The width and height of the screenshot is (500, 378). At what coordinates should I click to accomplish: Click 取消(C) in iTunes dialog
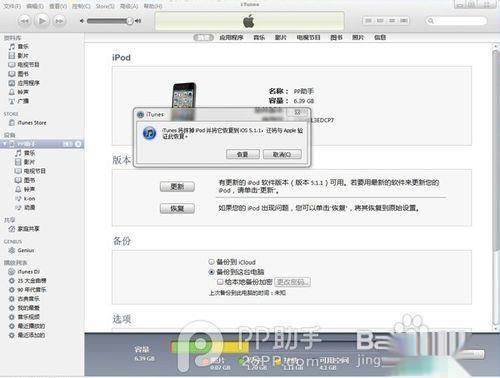click(x=282, y=154)
